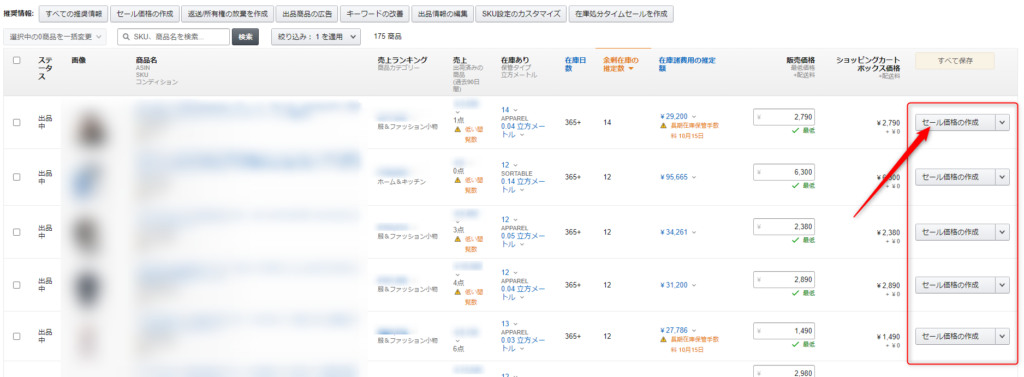Select セール価格の作成 in the recommendations bar
The height and width of the screenshot is (377, 1024).
click(144, 14)
